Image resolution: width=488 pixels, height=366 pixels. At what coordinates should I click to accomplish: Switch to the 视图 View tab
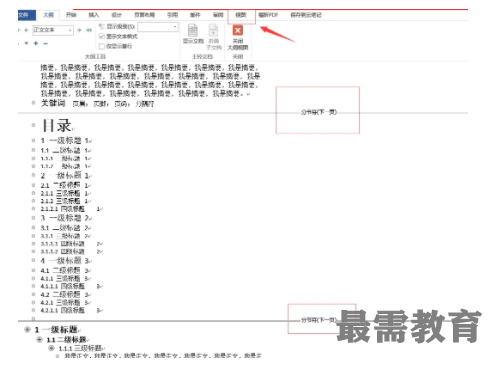241,15
